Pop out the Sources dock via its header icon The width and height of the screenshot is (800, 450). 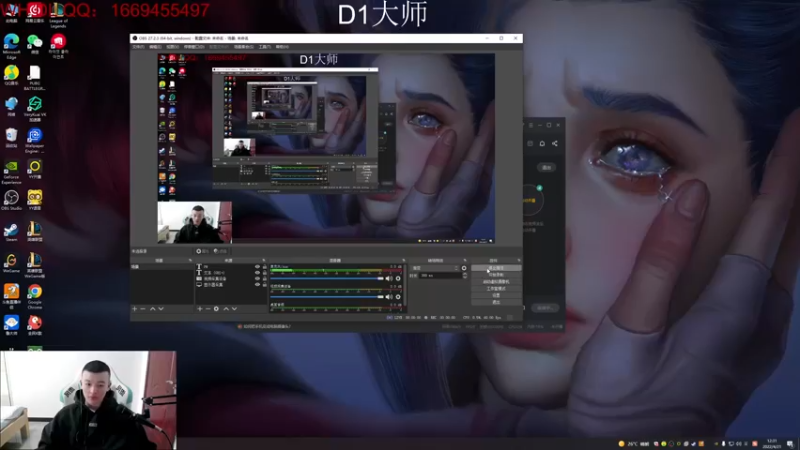tap(264, 261)
